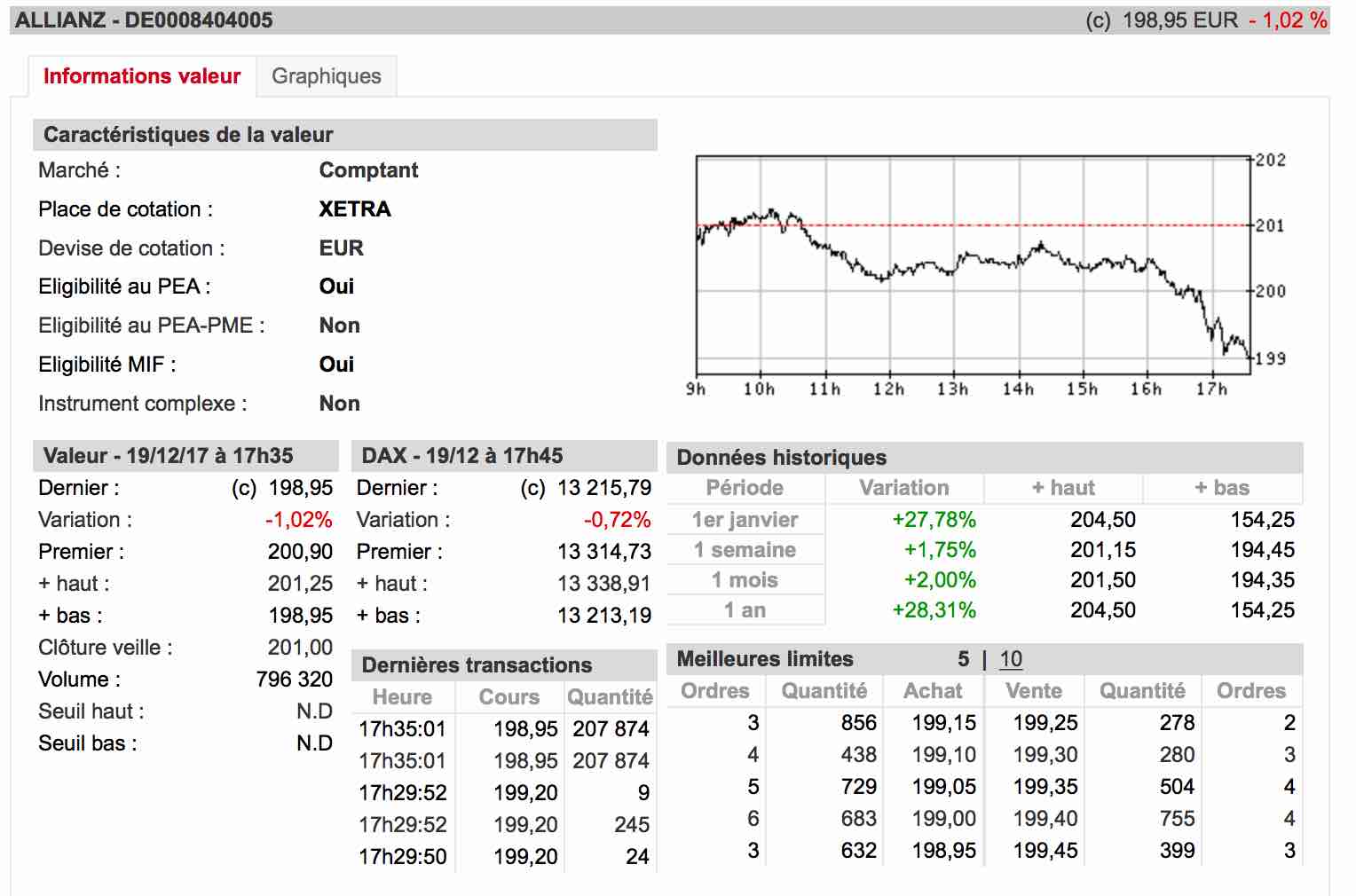Click 1 semaine variation +1,75%

(x=940, y=550)
